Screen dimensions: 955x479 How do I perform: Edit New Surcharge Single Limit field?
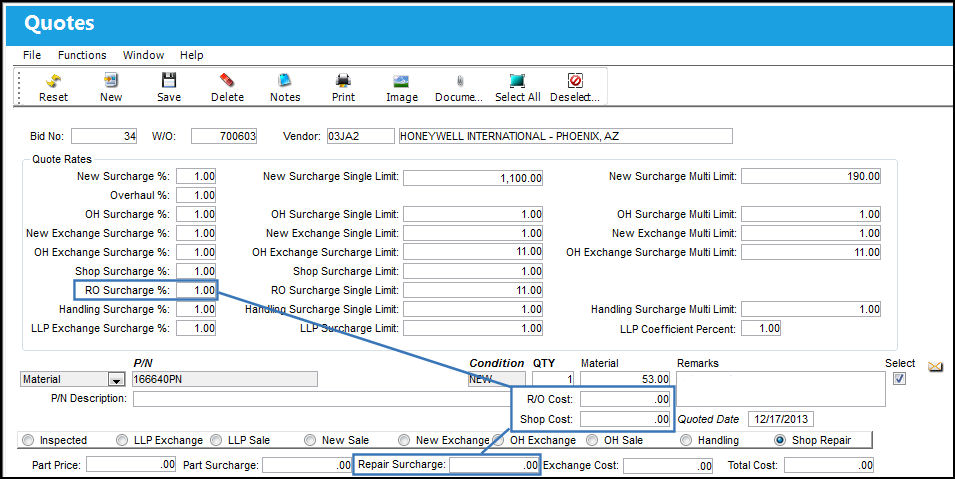point(473,177)
